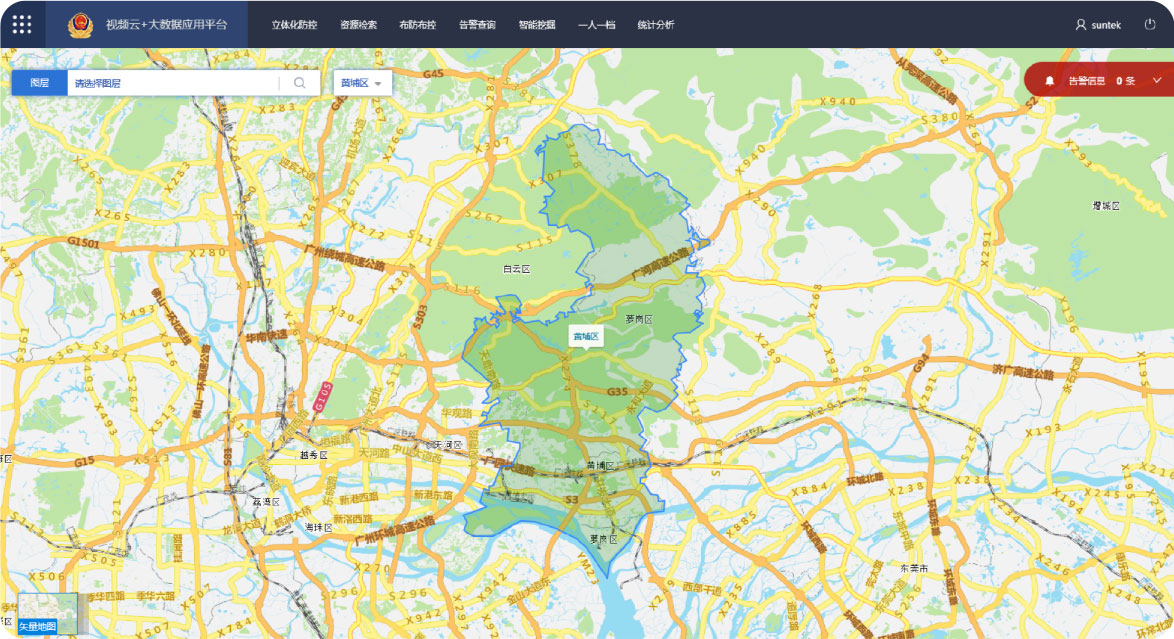Expand the 告警信息 panel chevron
This screenshot has width=1174, height=639.
(x=1157, y=80)
